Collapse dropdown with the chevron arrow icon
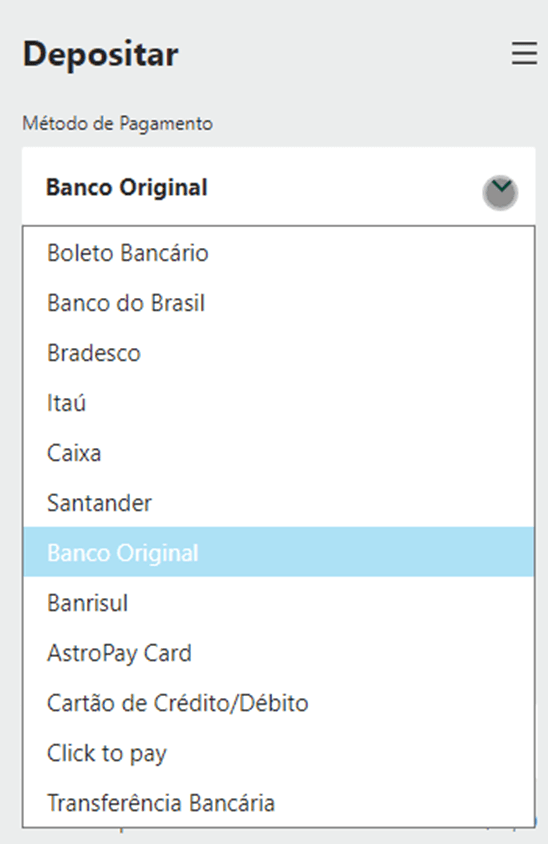The image size is (548, 844). point(501,192)
